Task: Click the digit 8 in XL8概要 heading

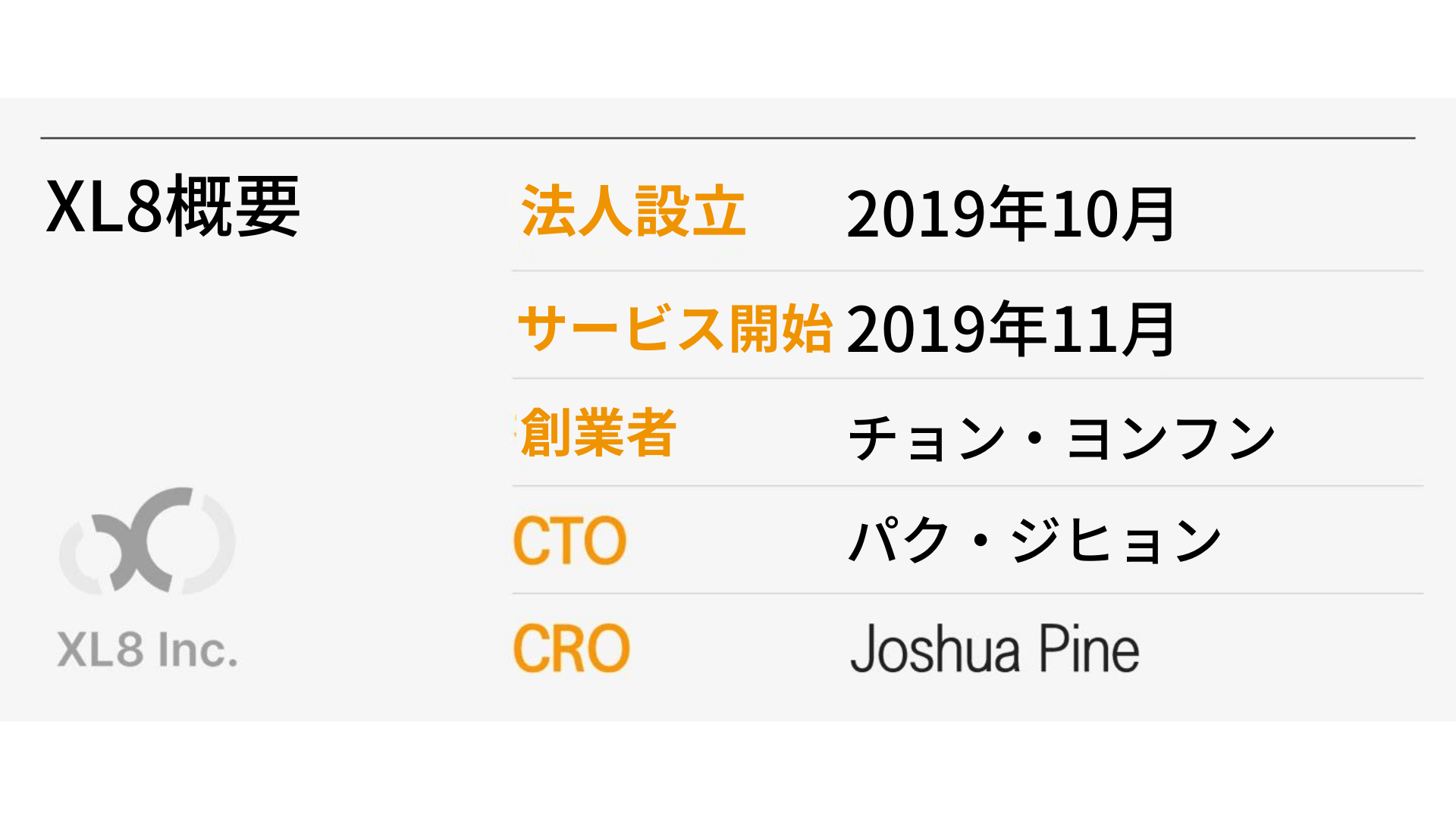Action: click(x=145, y=206)
